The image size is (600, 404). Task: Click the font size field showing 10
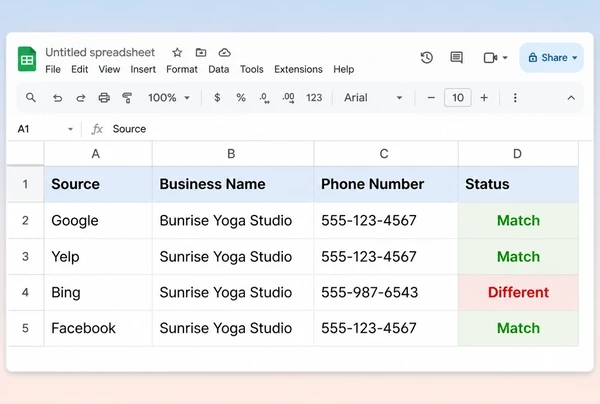pos(458,98)
